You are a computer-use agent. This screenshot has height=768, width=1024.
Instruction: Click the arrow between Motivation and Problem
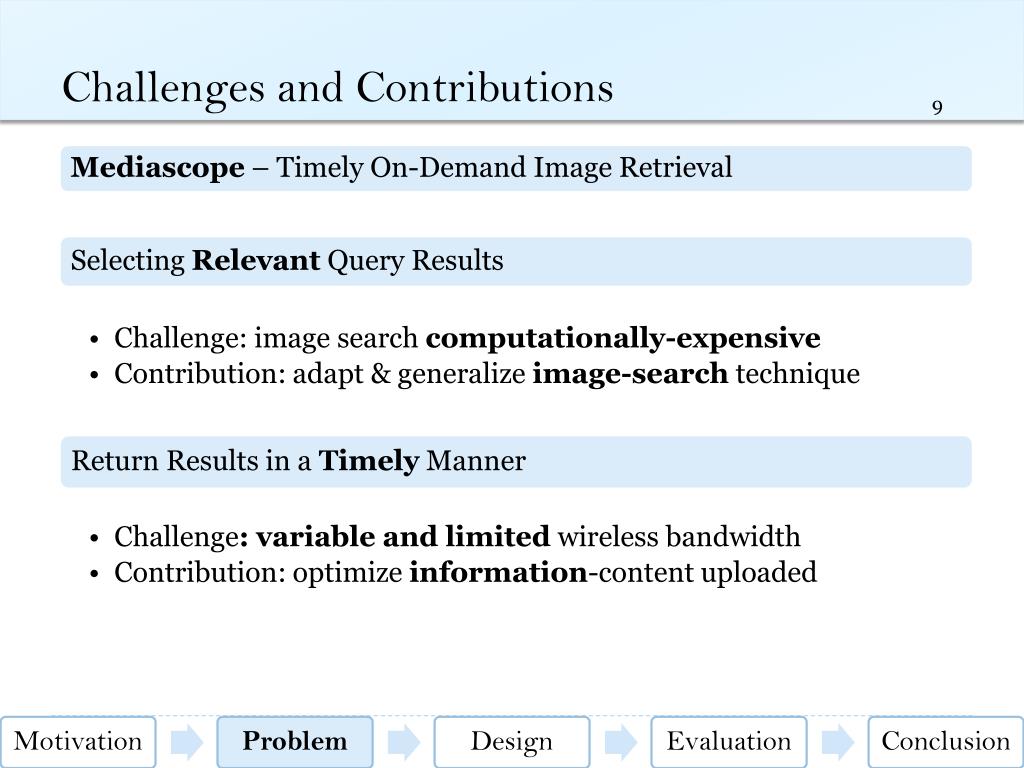(187, 743)
